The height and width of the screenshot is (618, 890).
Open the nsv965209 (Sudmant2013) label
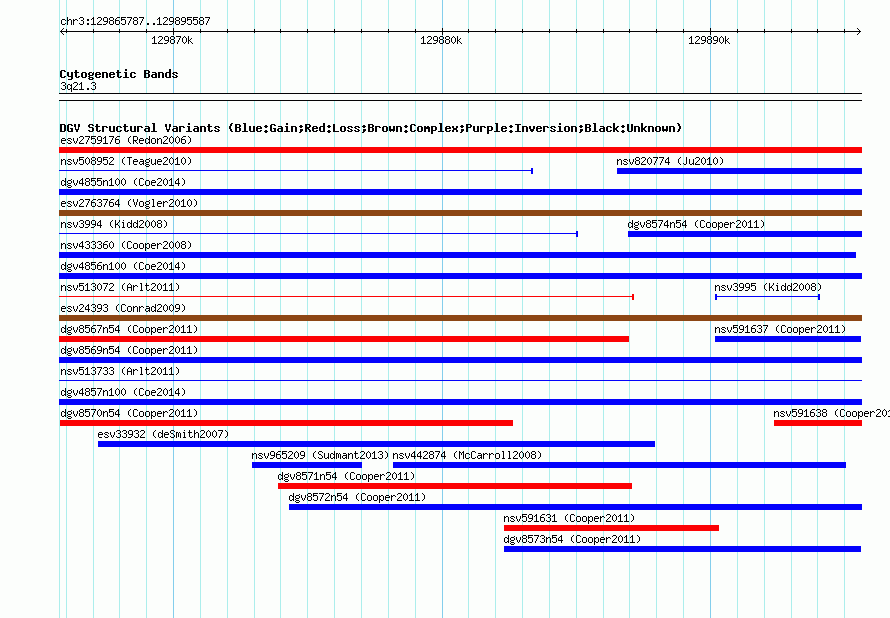click(x=320, y=455)
